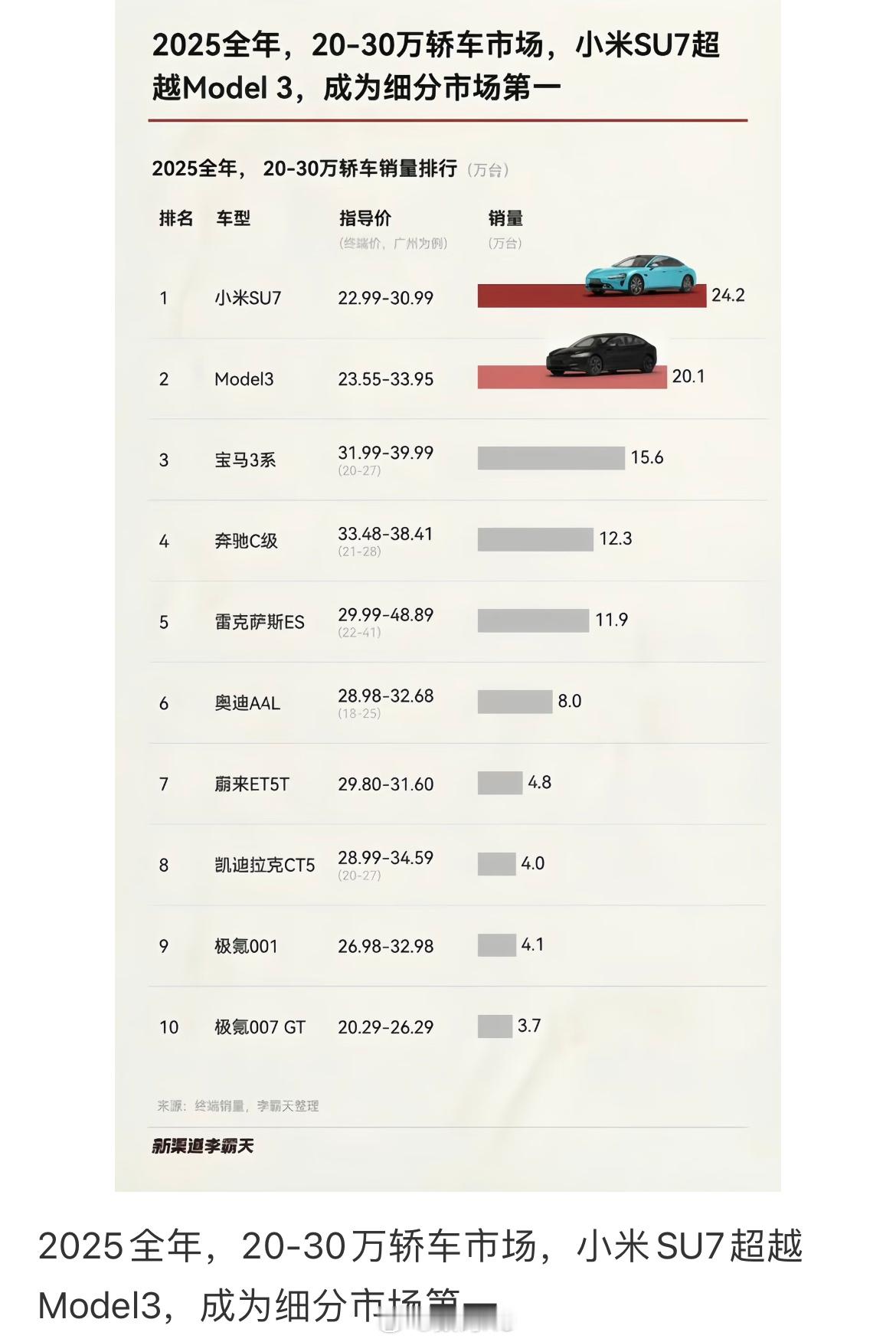Select the light red Model3 sales bar
This screenshot has width=896, height=1342.
510,378
